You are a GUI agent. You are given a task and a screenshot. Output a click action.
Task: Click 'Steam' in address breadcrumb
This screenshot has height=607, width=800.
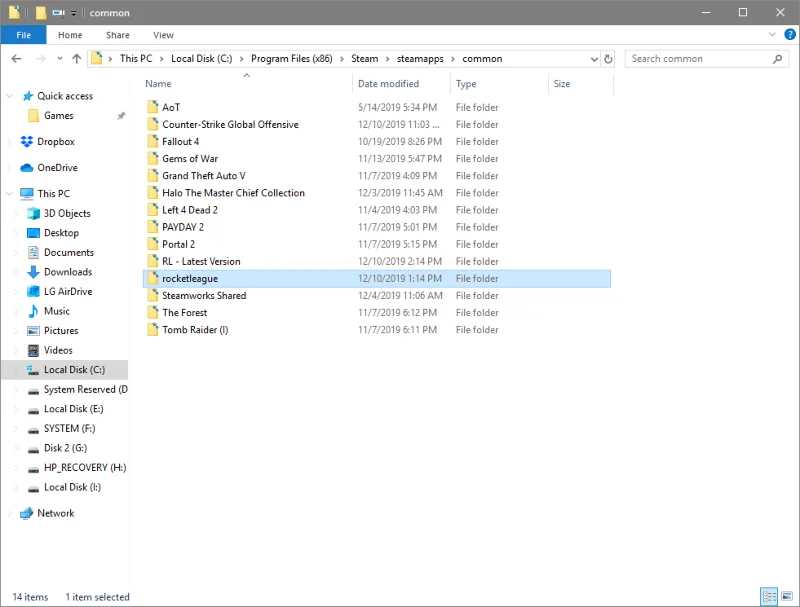(x=364, y=59)
